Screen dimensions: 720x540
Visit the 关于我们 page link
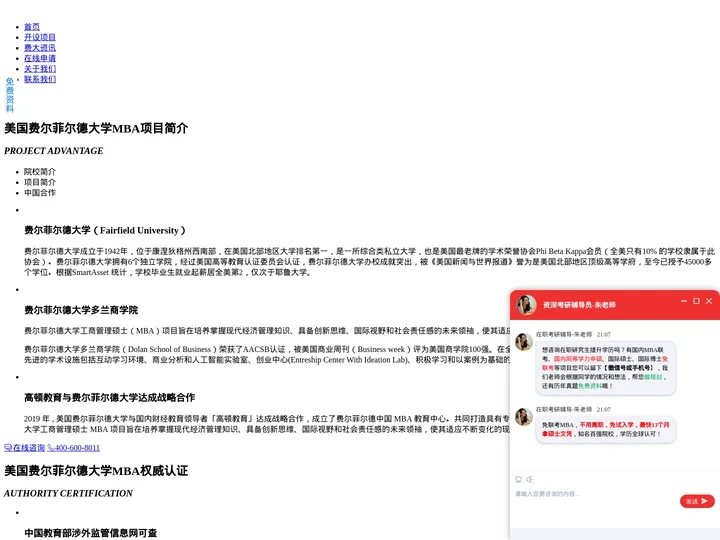[x=40, y=69]
